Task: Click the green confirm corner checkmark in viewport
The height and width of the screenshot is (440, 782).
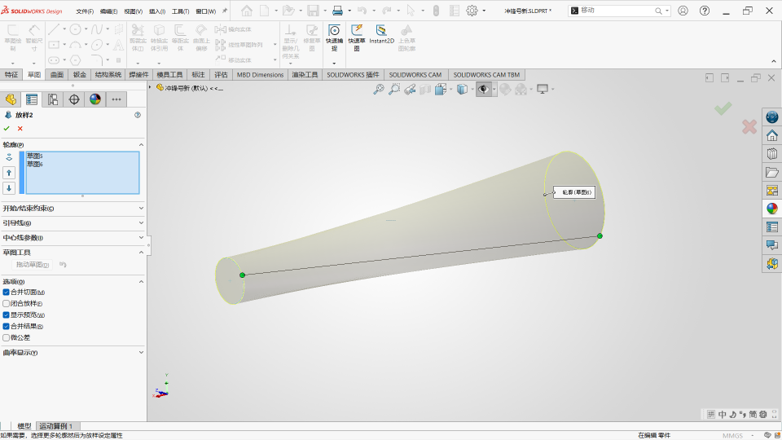Action: pyautogui.click(x=723, y=108)
